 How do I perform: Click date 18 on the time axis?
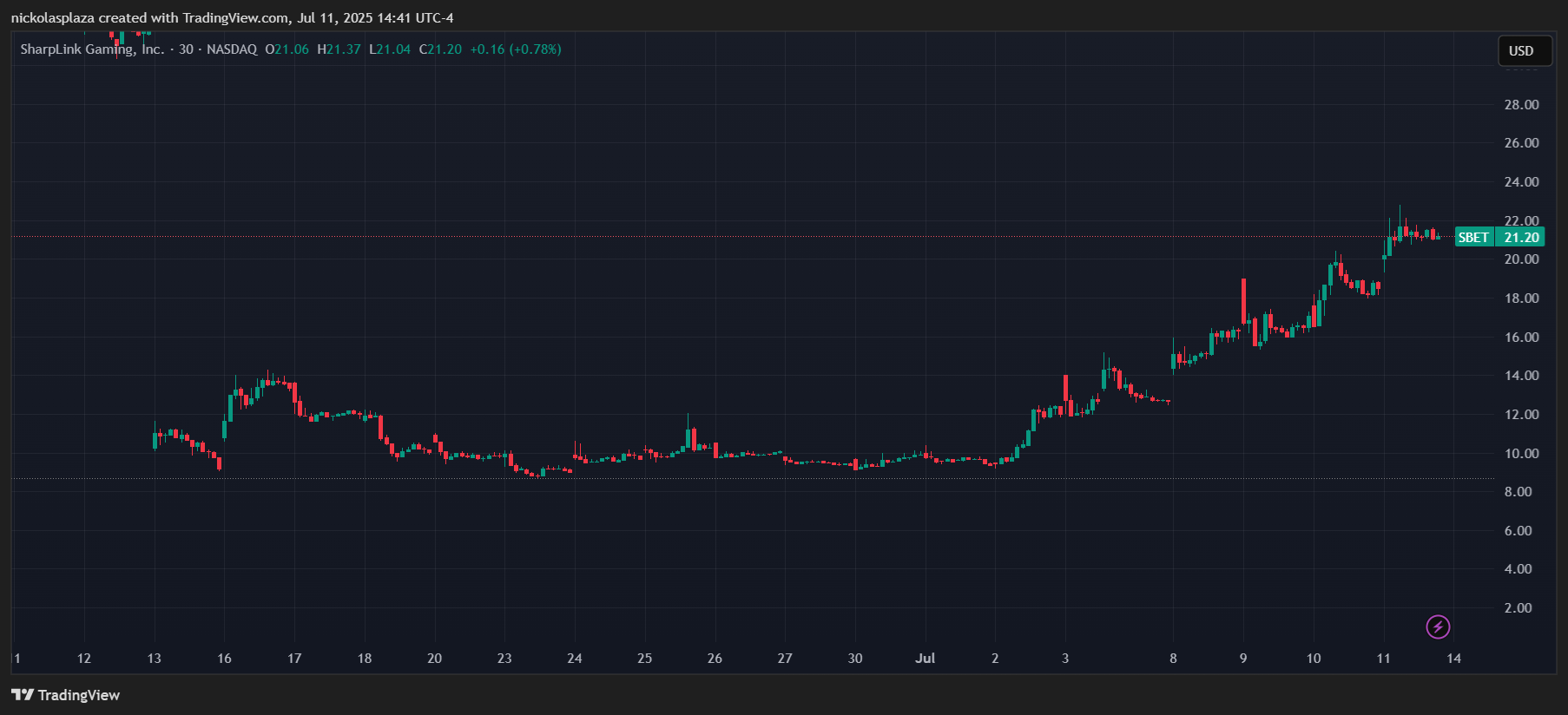click(365, 658)
